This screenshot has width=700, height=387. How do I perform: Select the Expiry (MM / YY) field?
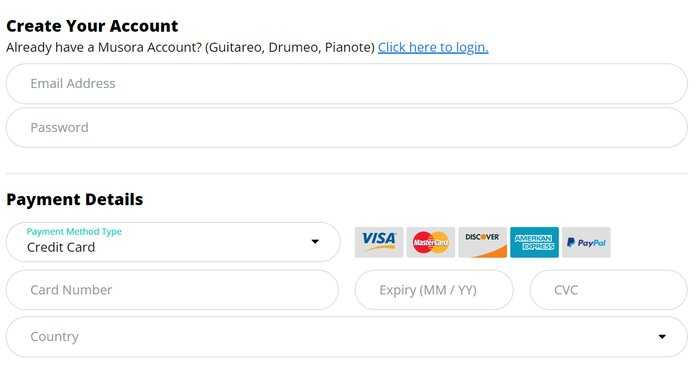[434, 290]
